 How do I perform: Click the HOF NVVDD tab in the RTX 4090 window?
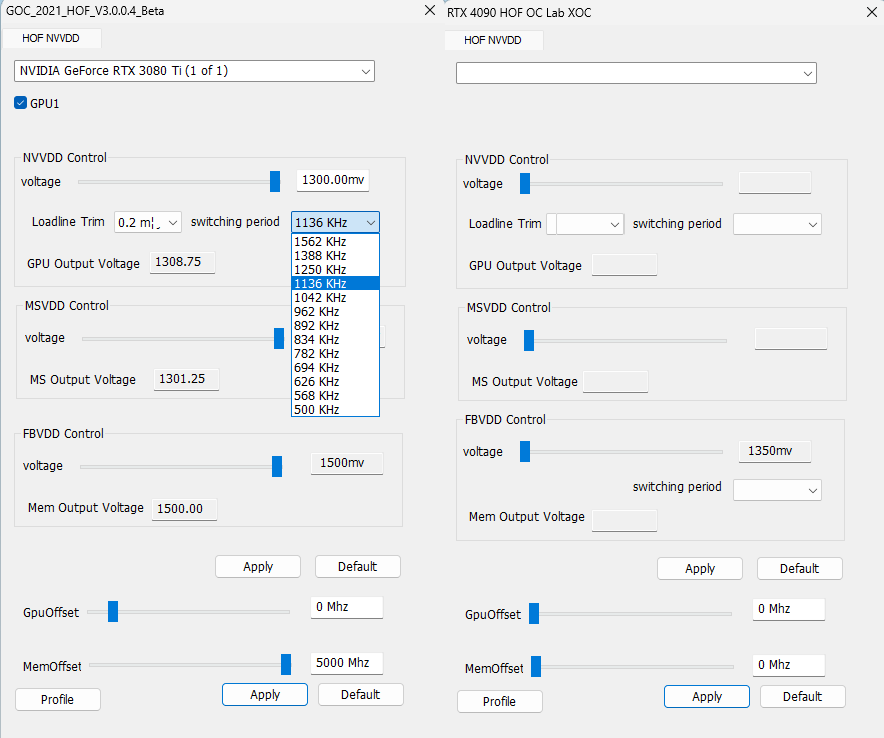pyautogui.click(x=493, y=40)
